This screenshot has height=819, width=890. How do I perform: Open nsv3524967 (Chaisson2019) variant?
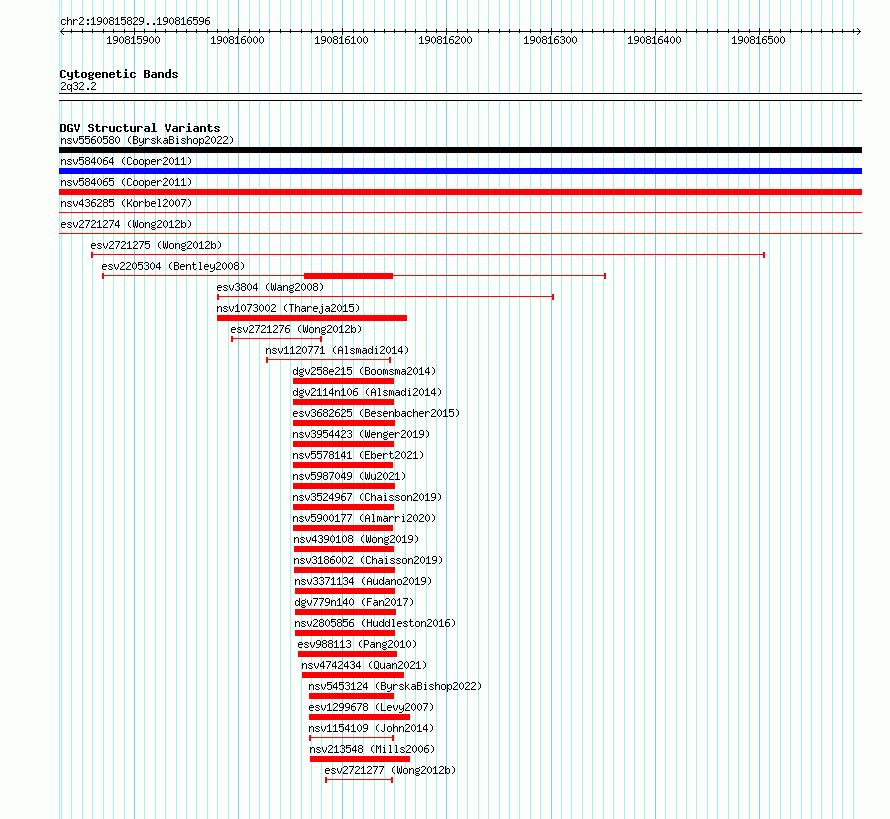pos(367,497)
